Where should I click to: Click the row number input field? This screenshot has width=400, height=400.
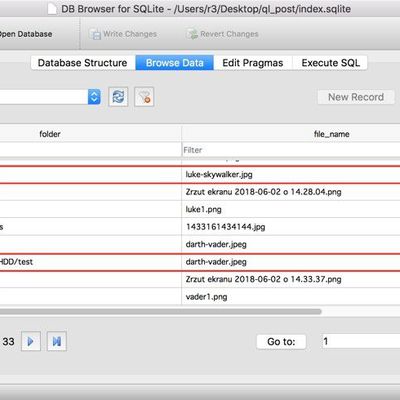361,341
